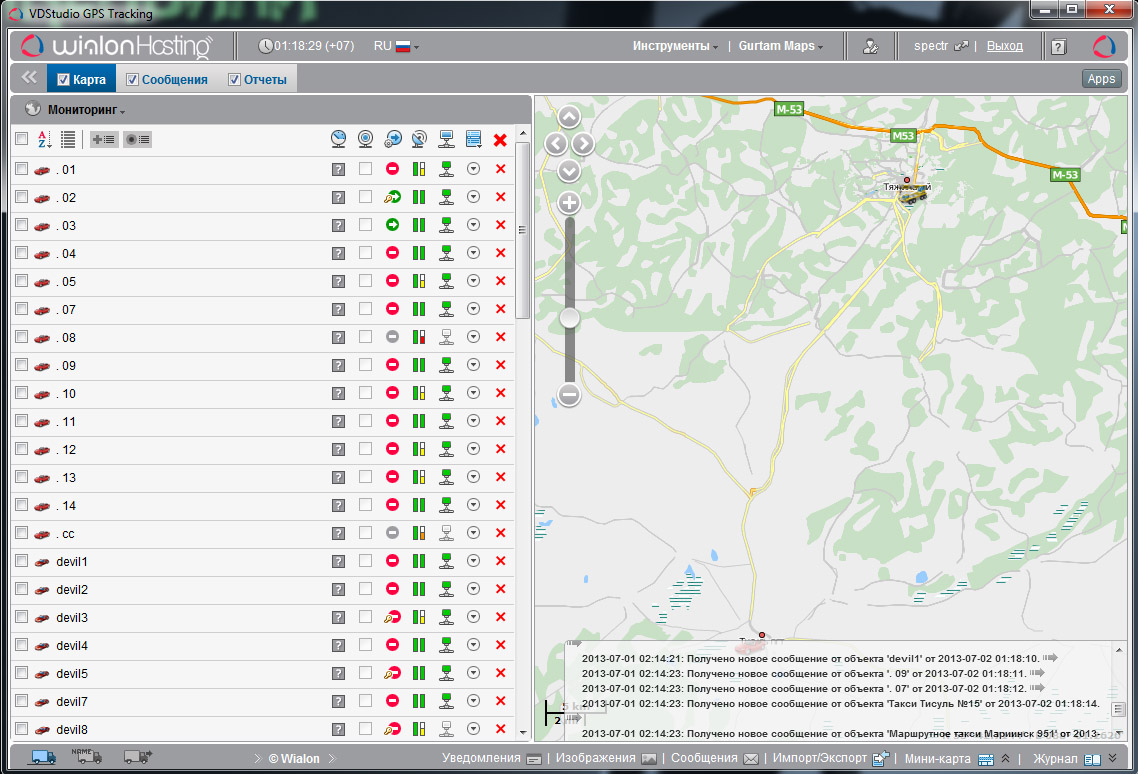Image resolution: width=1138 pixels, height=774 pixels.
Task: Toggle the tracking checkbox for unit .02
Action: [365, 197]
